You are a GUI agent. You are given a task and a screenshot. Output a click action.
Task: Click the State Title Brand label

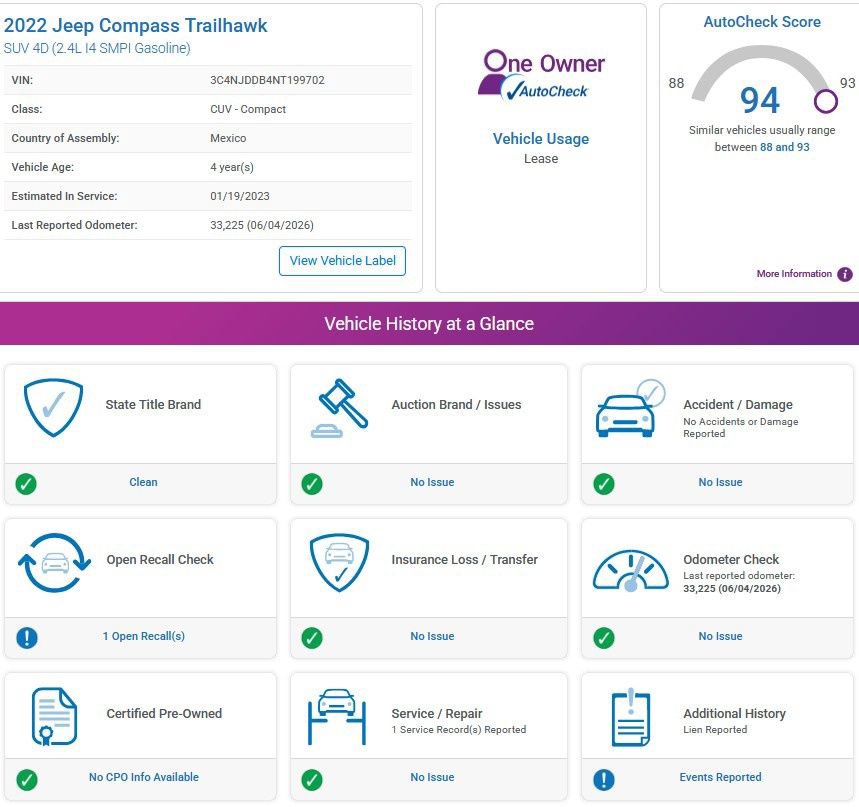(153, 404)
